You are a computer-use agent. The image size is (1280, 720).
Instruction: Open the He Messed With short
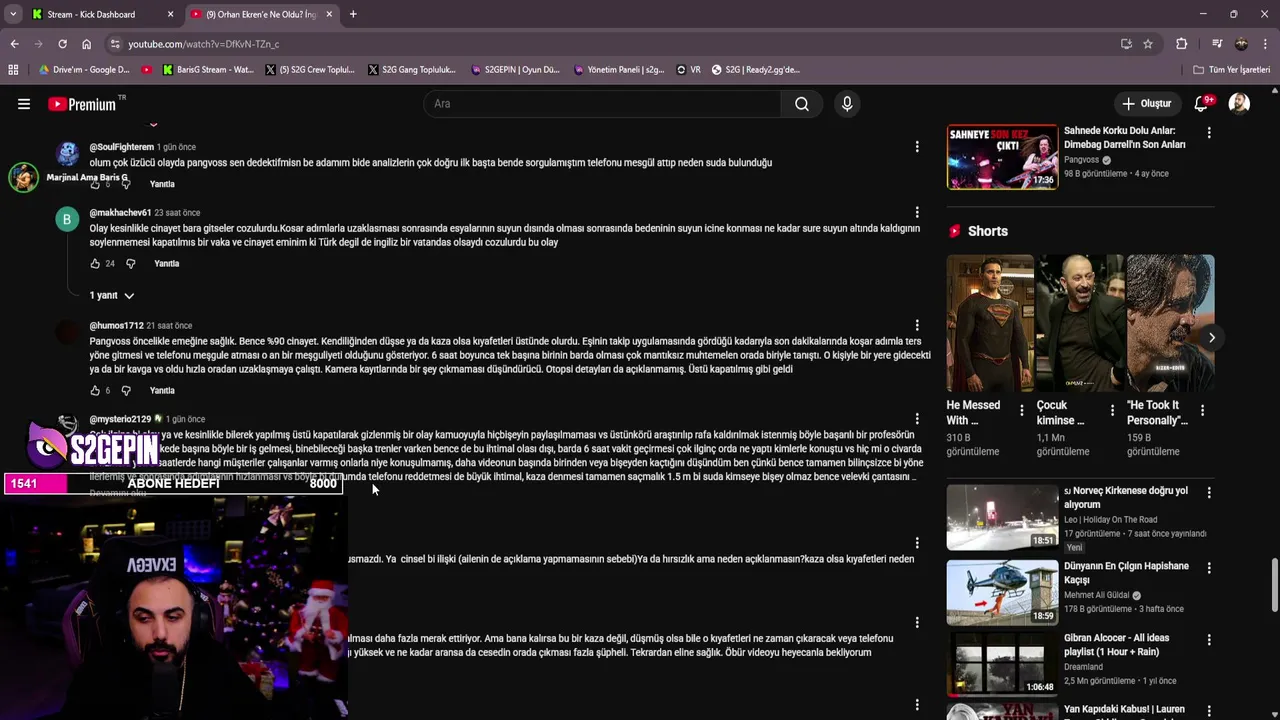click(x=990, y=323)
